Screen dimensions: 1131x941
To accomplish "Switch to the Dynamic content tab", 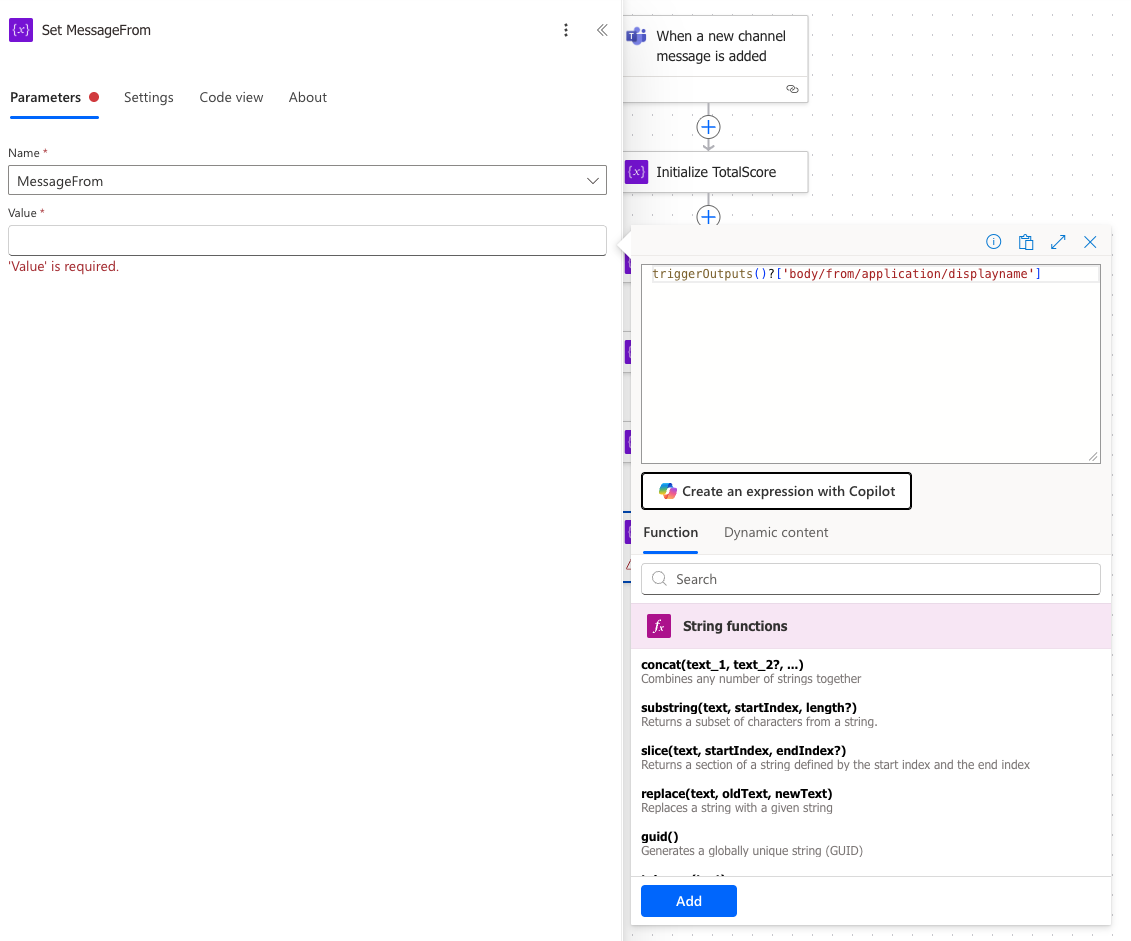I will tap(776, 532).
